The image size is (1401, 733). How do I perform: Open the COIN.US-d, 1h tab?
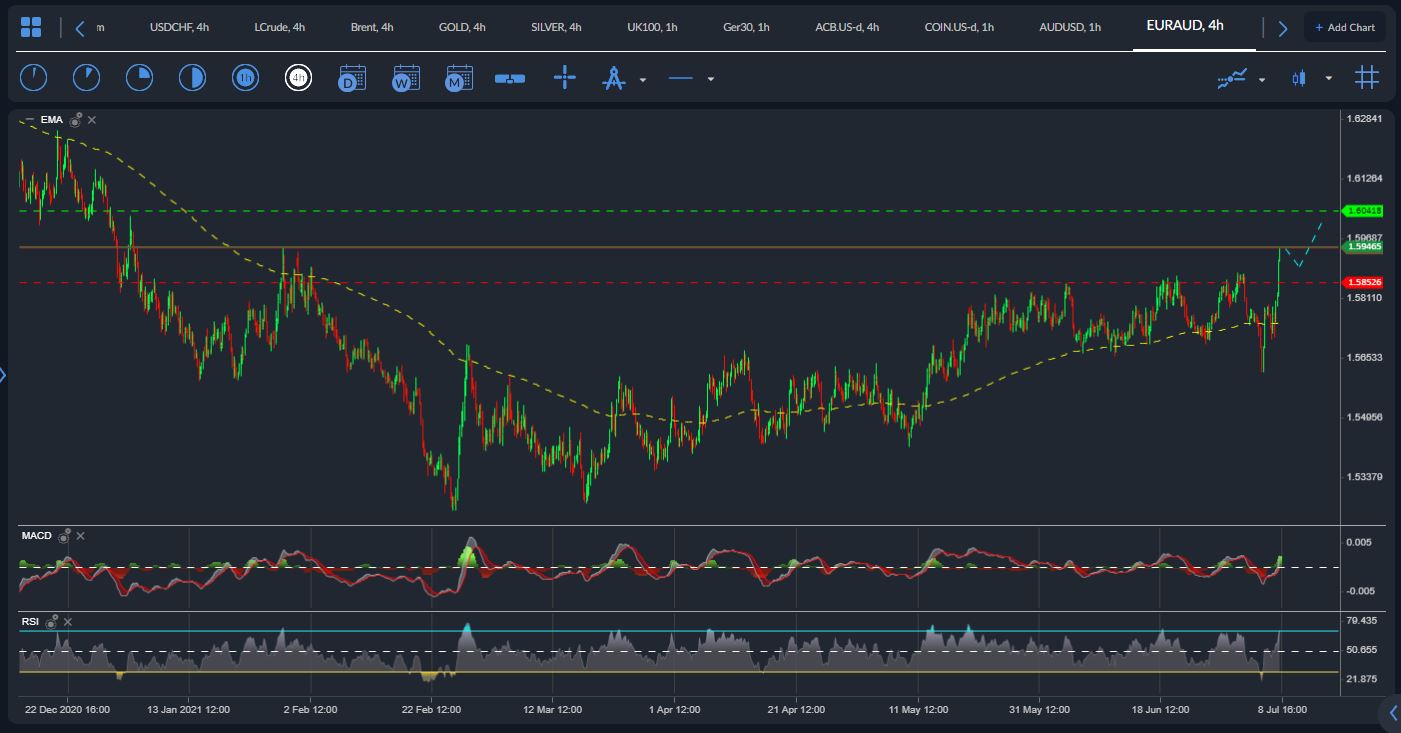click(959, 27)
